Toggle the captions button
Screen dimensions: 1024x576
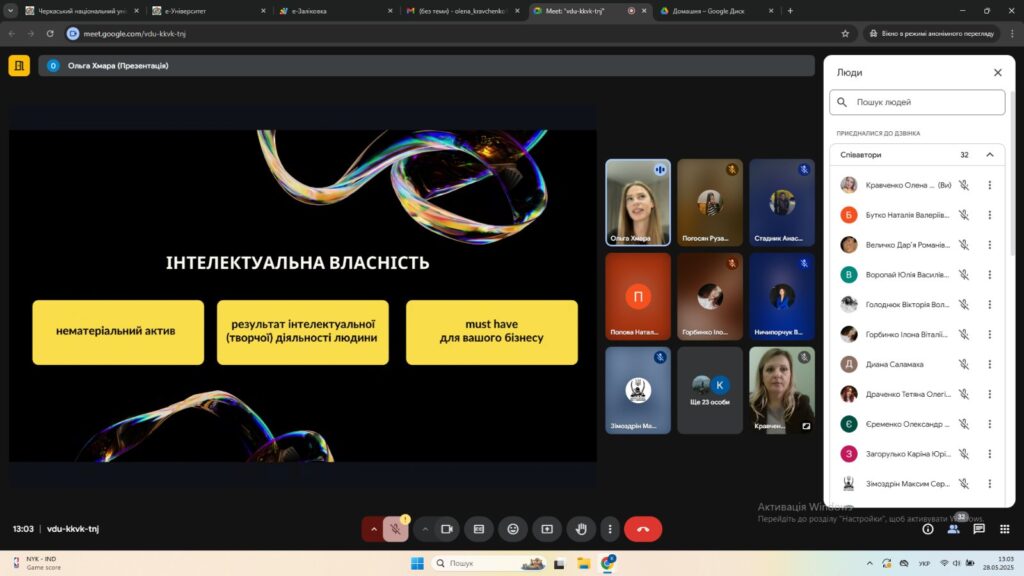(x=479, y=529)
